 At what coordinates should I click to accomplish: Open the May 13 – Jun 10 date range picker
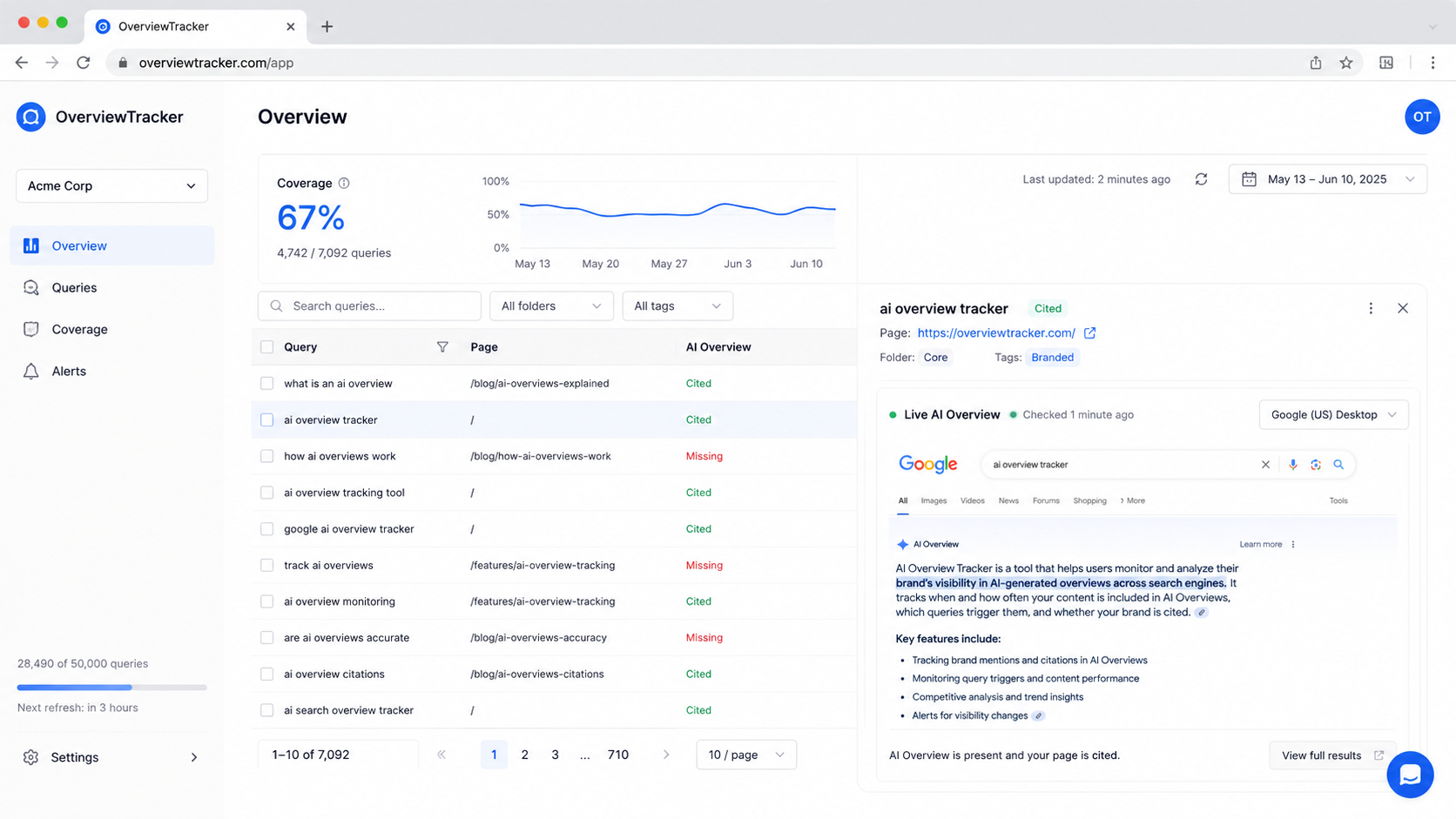pos(1327,179)
